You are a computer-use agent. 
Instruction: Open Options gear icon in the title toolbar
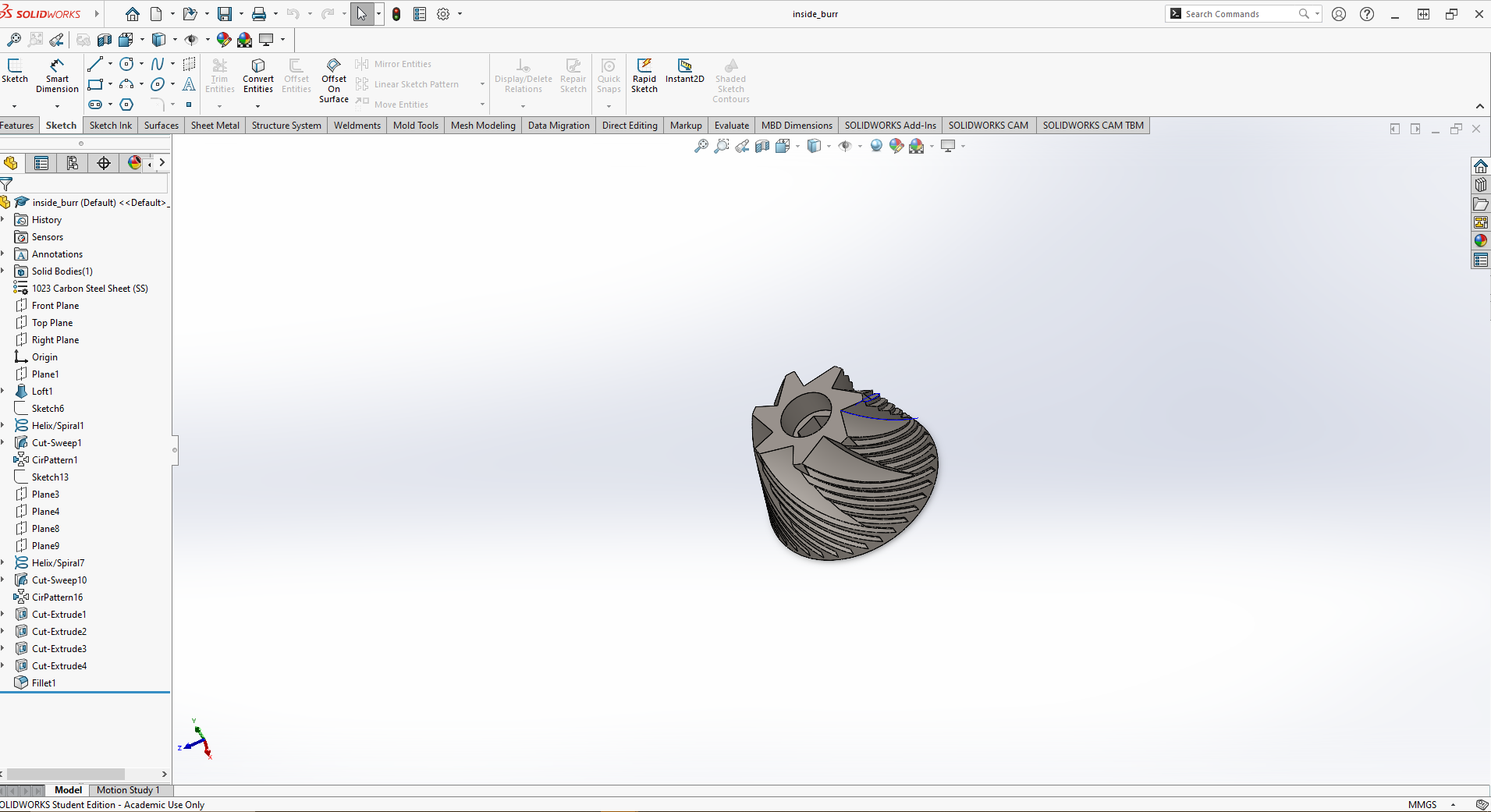(x=443, y=14)
